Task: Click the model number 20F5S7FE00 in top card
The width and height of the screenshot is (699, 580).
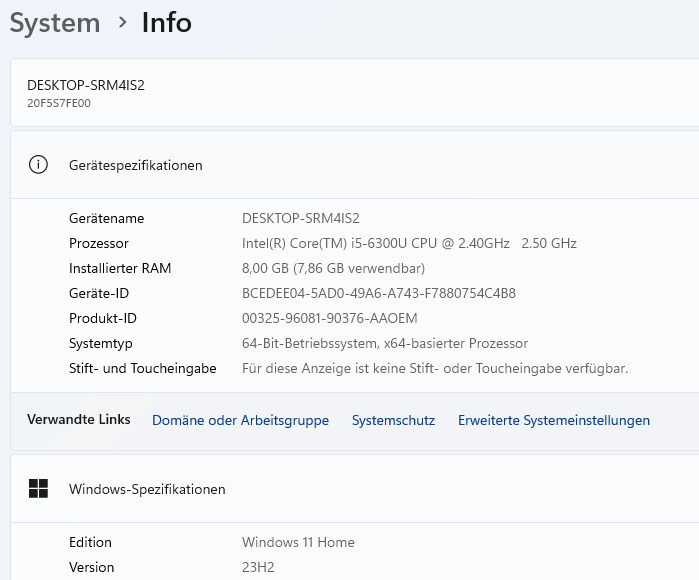Action: pos(59,103)
